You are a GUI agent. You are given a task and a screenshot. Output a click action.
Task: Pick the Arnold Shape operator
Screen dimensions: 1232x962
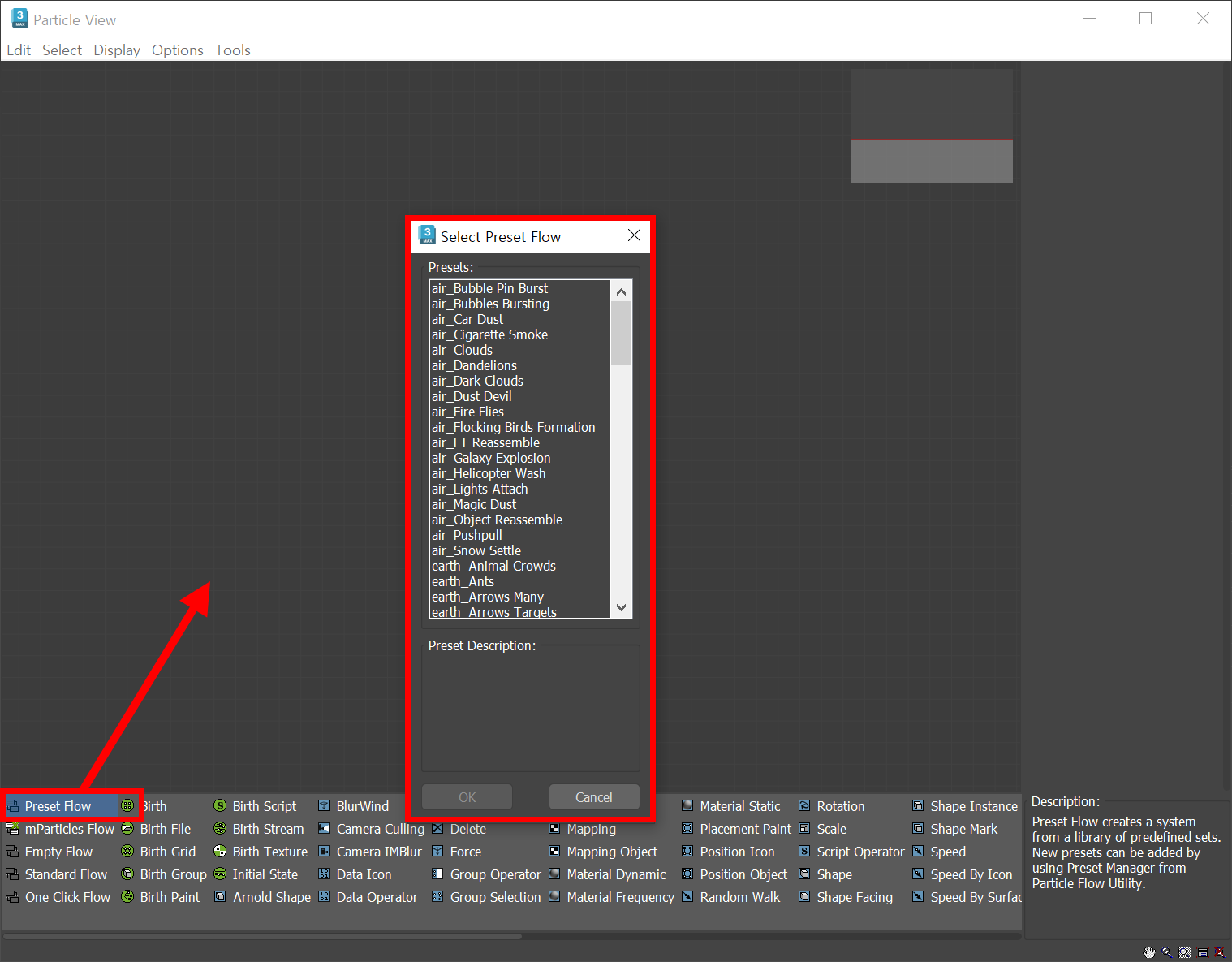[x=263, y=897]
